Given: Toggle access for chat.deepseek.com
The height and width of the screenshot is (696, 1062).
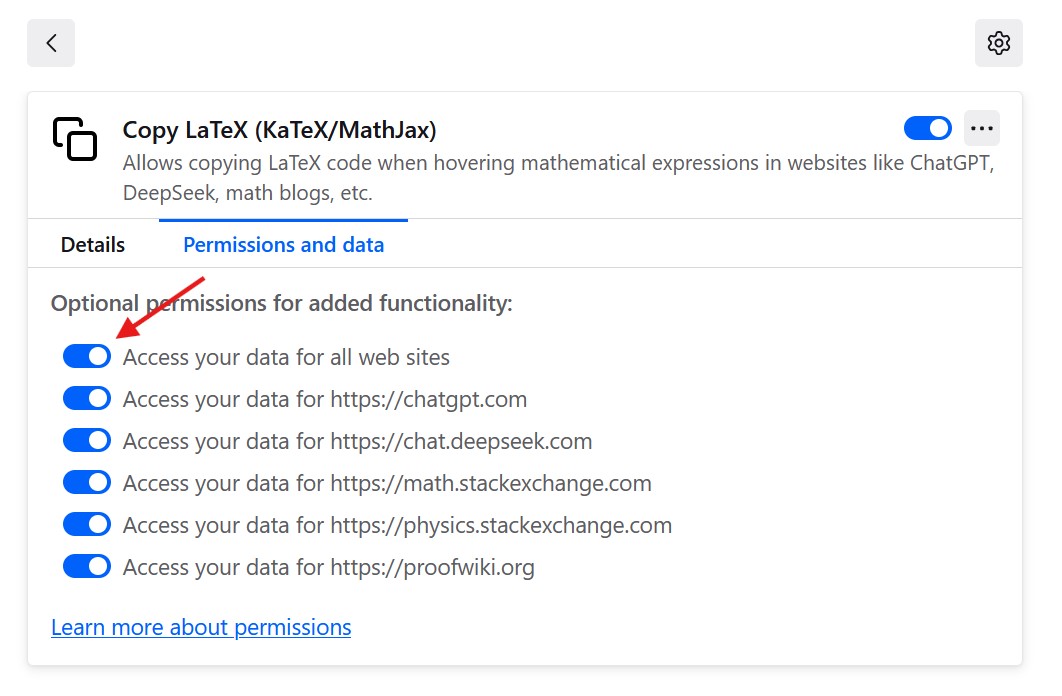Looking at the screenshot, I should pos(86,440).
